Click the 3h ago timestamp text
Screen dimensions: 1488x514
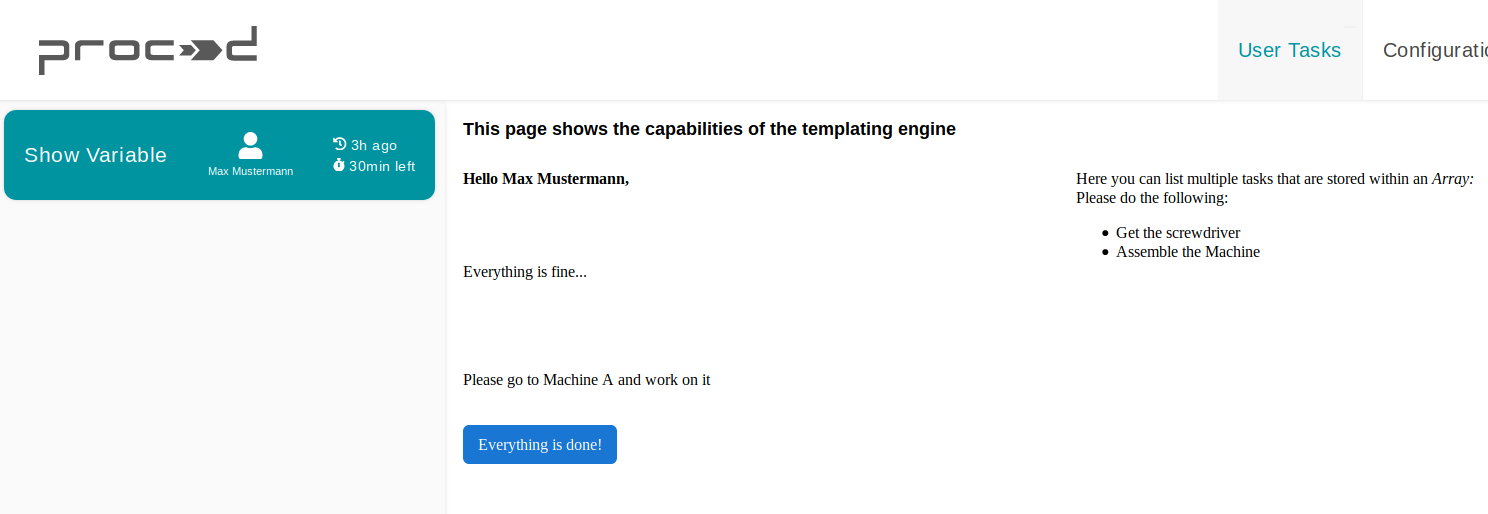click(374, 145)
